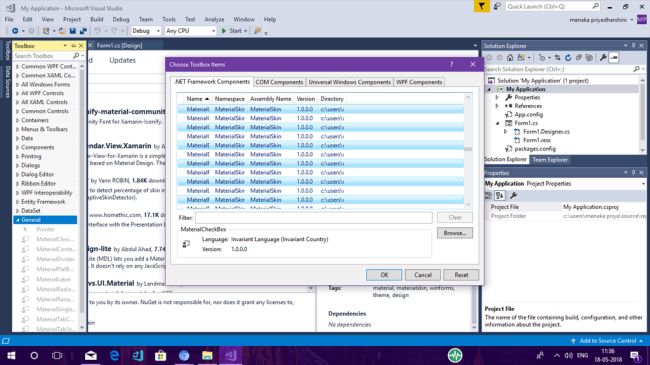Open the Build menu
This screenshot has width=650, height=365.
(97, 19)
